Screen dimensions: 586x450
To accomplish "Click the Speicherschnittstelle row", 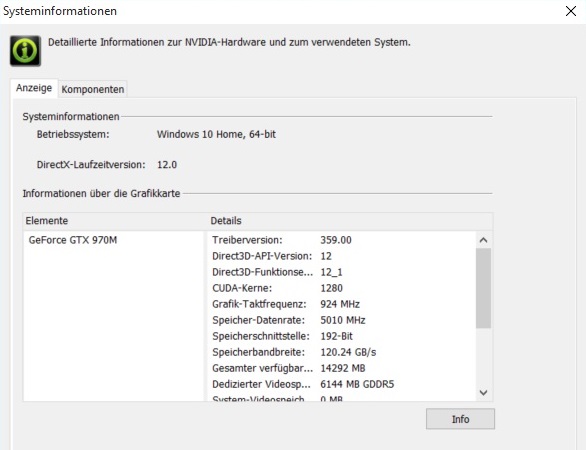I will [342, 336].
